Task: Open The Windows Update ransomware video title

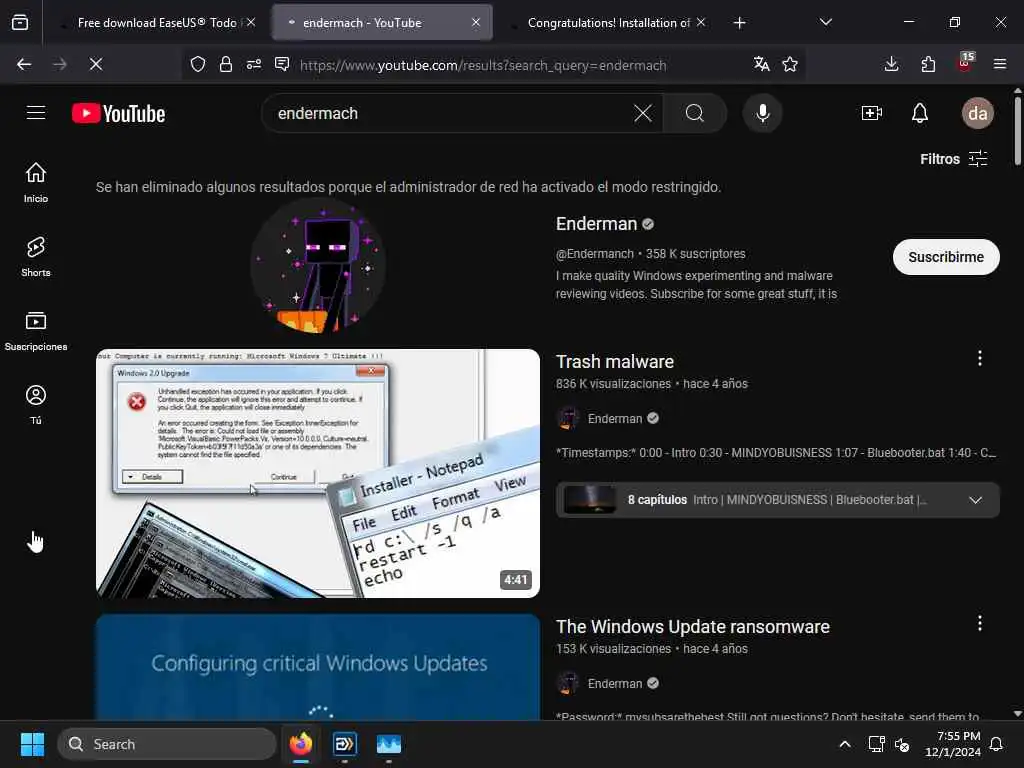Action: (692, 627)
